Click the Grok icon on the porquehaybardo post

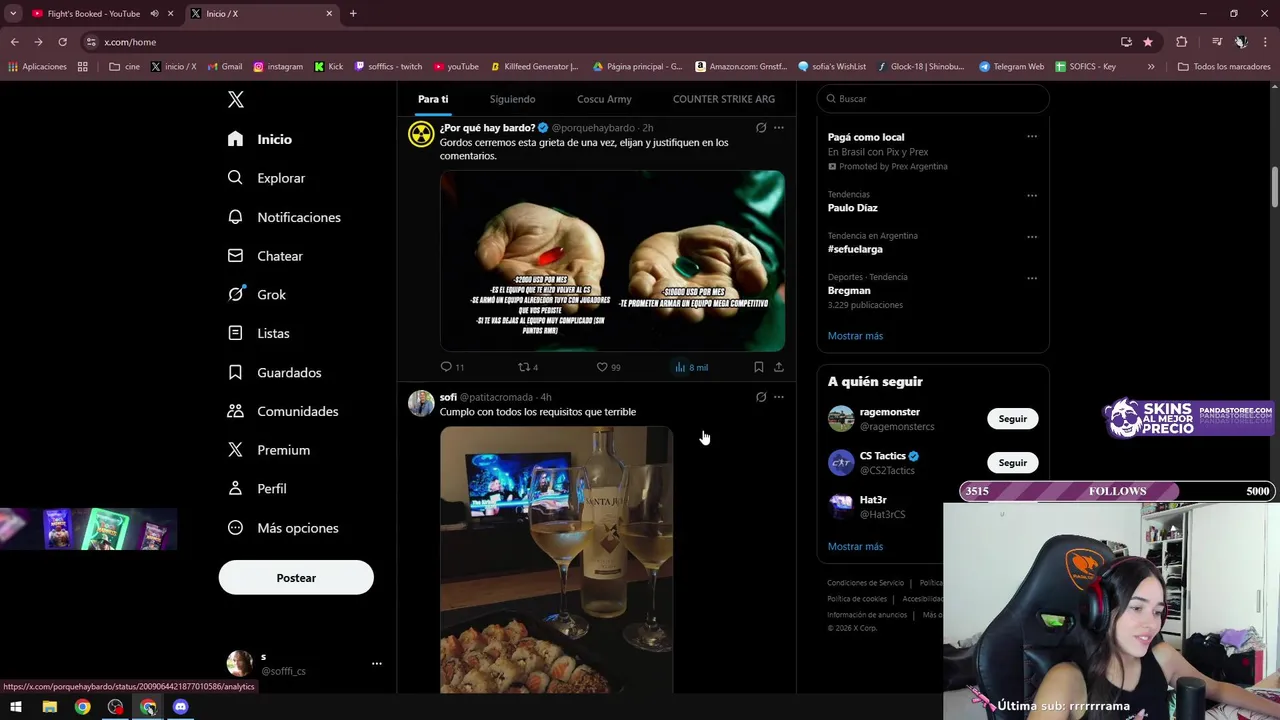coord(761,128)
